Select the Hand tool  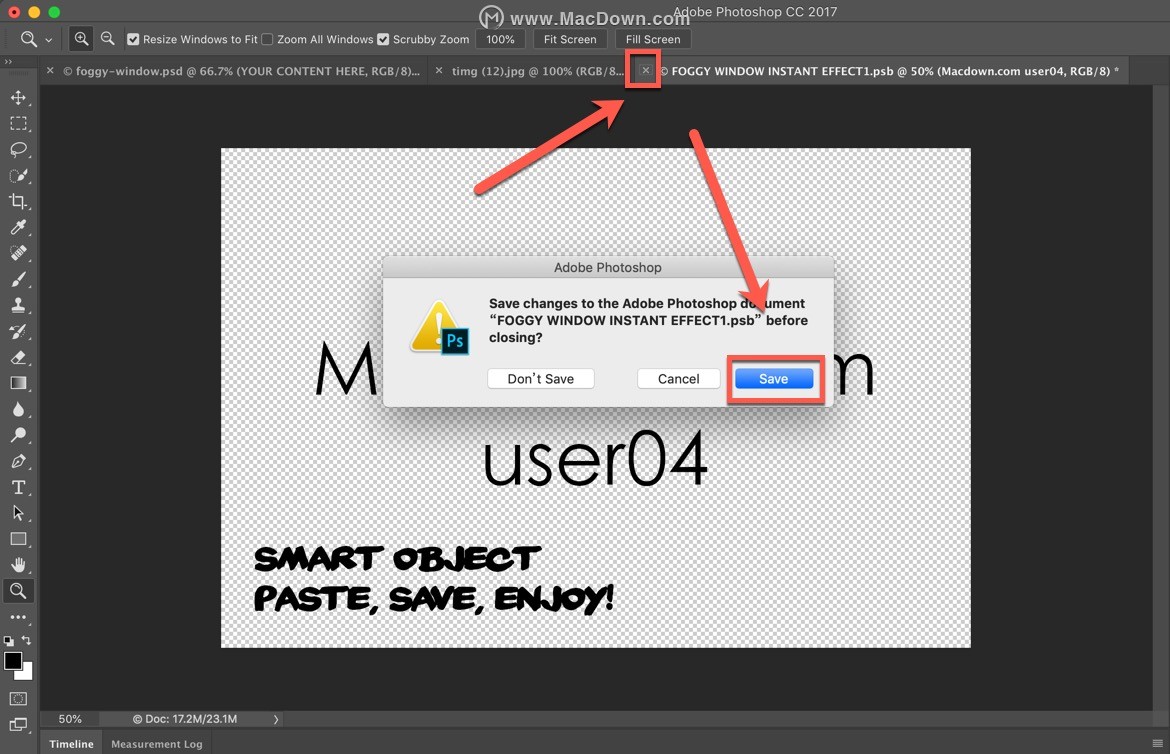[18, 565]
